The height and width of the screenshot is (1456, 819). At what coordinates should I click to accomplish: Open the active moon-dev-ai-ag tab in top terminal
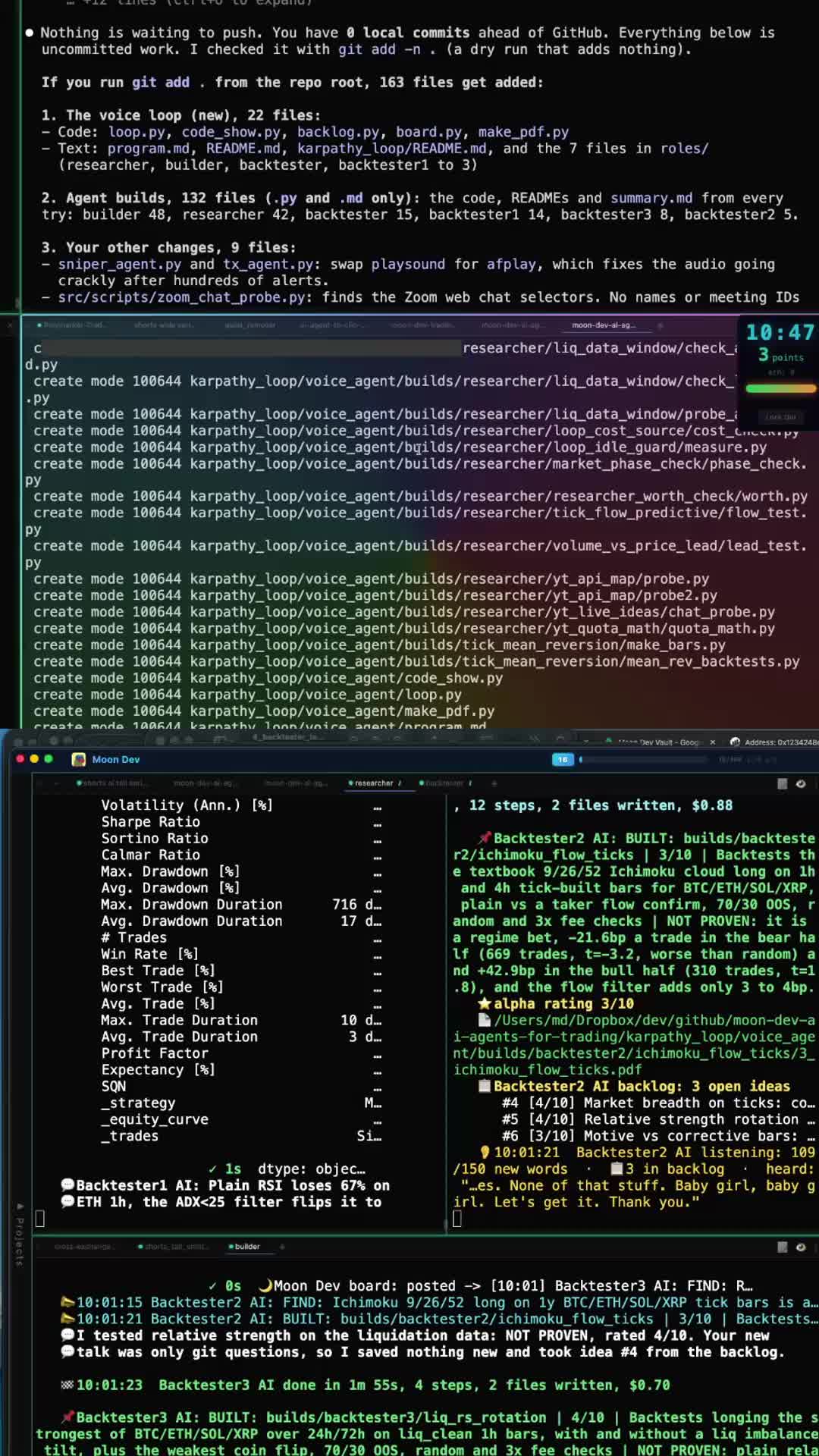click(603, 325)
